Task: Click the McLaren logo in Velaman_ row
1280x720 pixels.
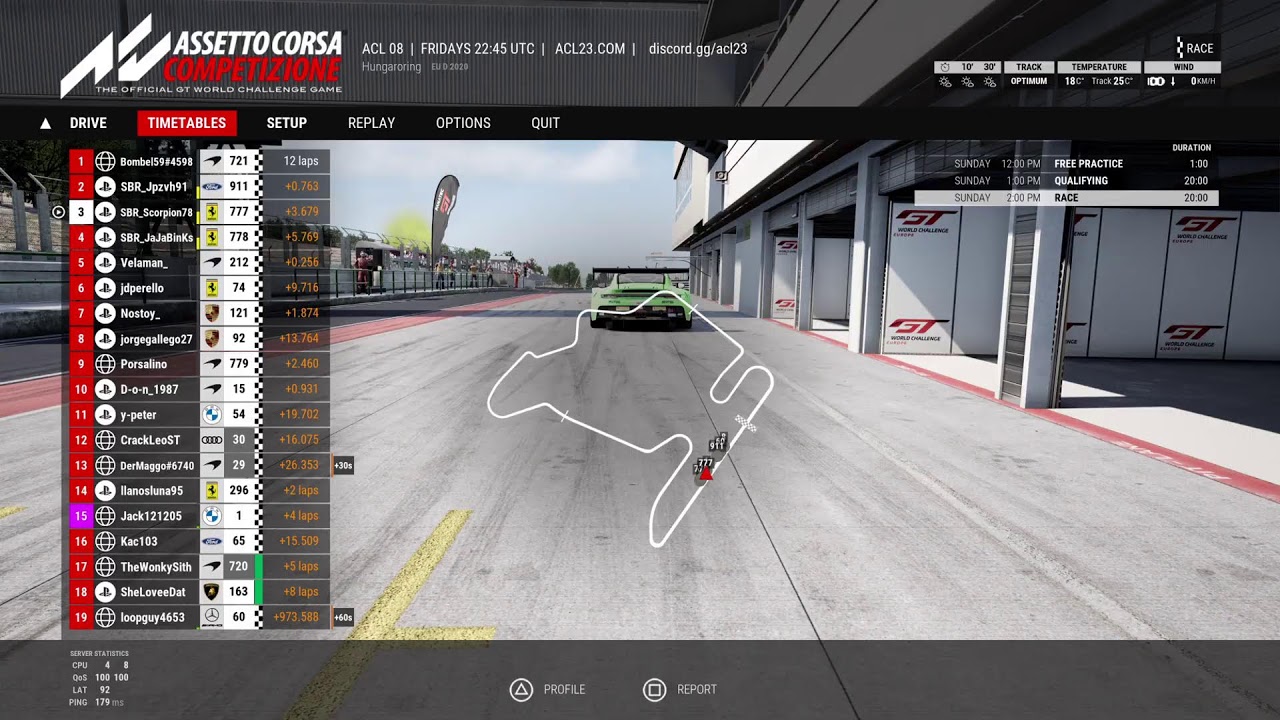Action: (x=212, y=263)
